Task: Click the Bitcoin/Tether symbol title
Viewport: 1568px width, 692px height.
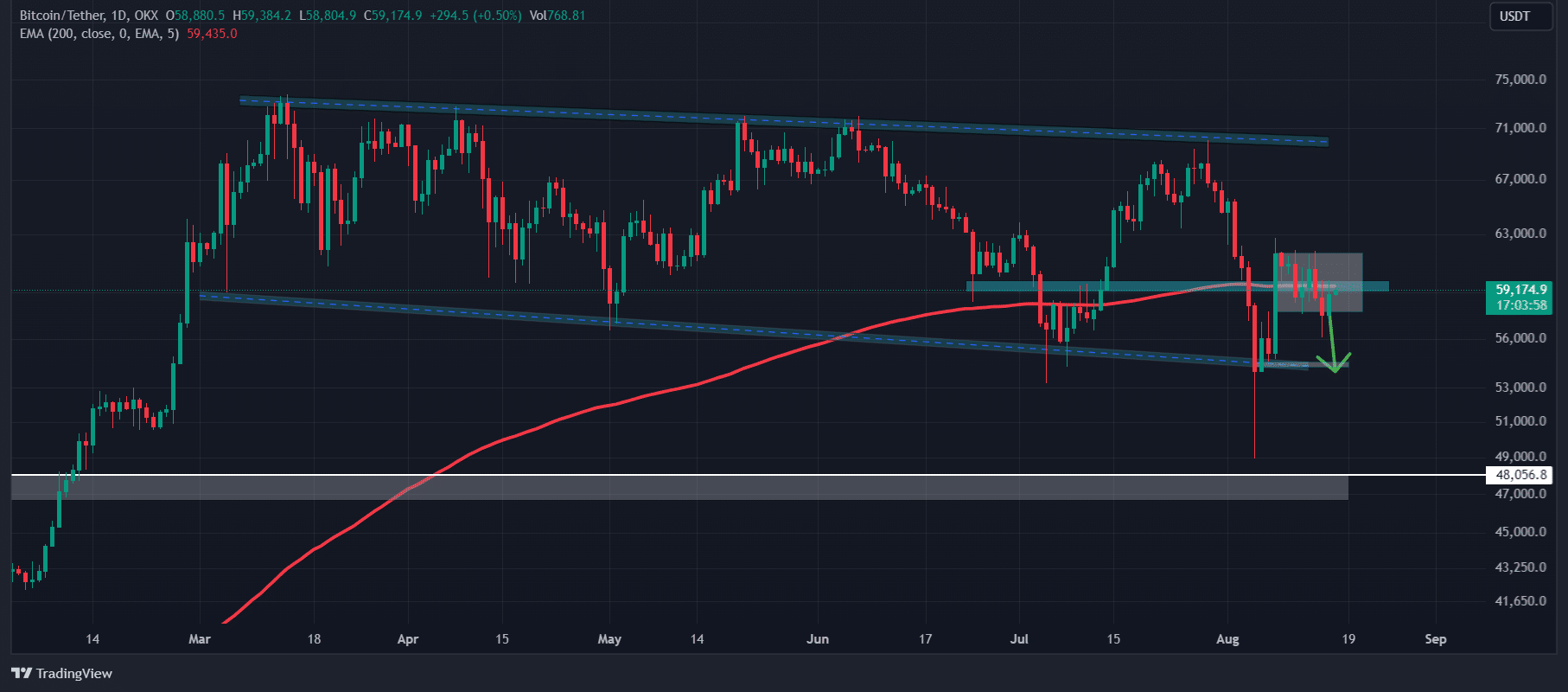Action: [x=62, y=16]
